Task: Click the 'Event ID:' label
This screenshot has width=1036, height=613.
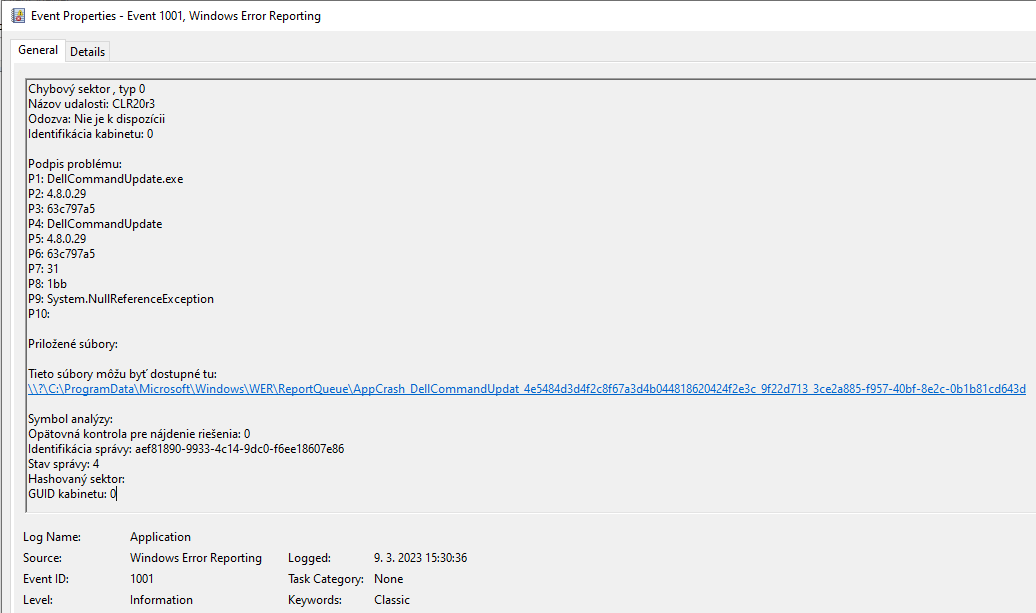Action: pos(46,579)
